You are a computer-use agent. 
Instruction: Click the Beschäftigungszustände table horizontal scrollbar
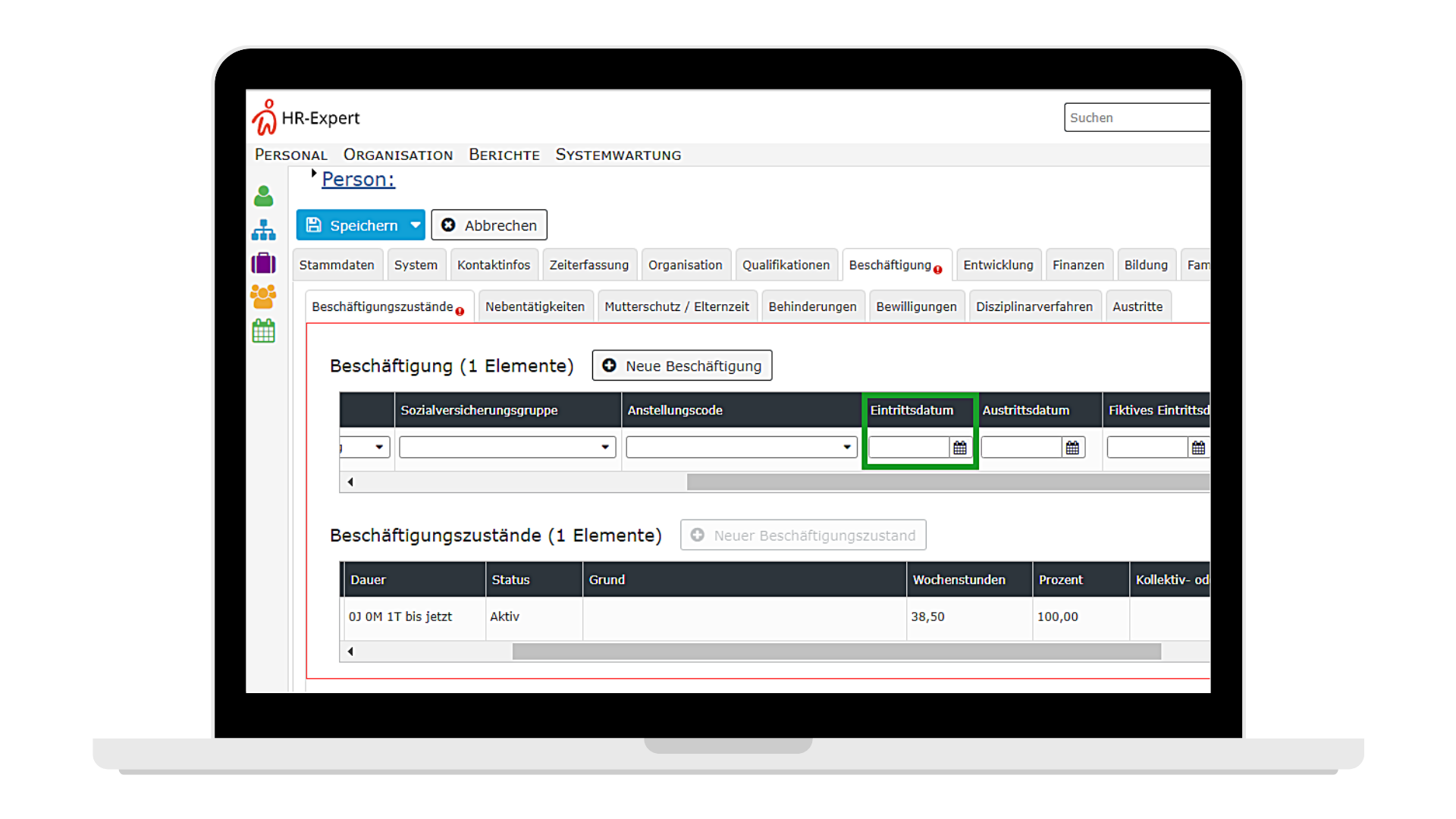[836, 651]
